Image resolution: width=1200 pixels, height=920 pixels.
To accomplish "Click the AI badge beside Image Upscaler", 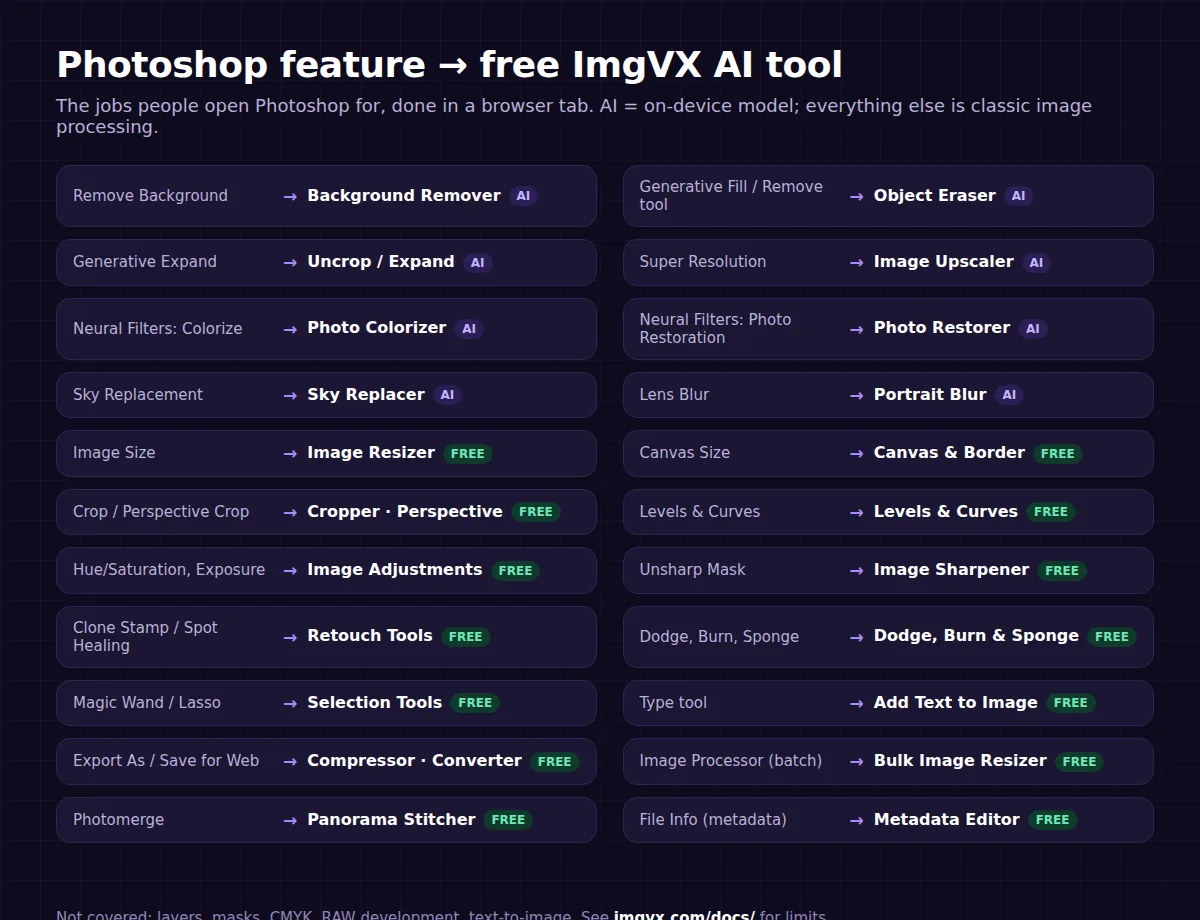I will pos(1036,263).
